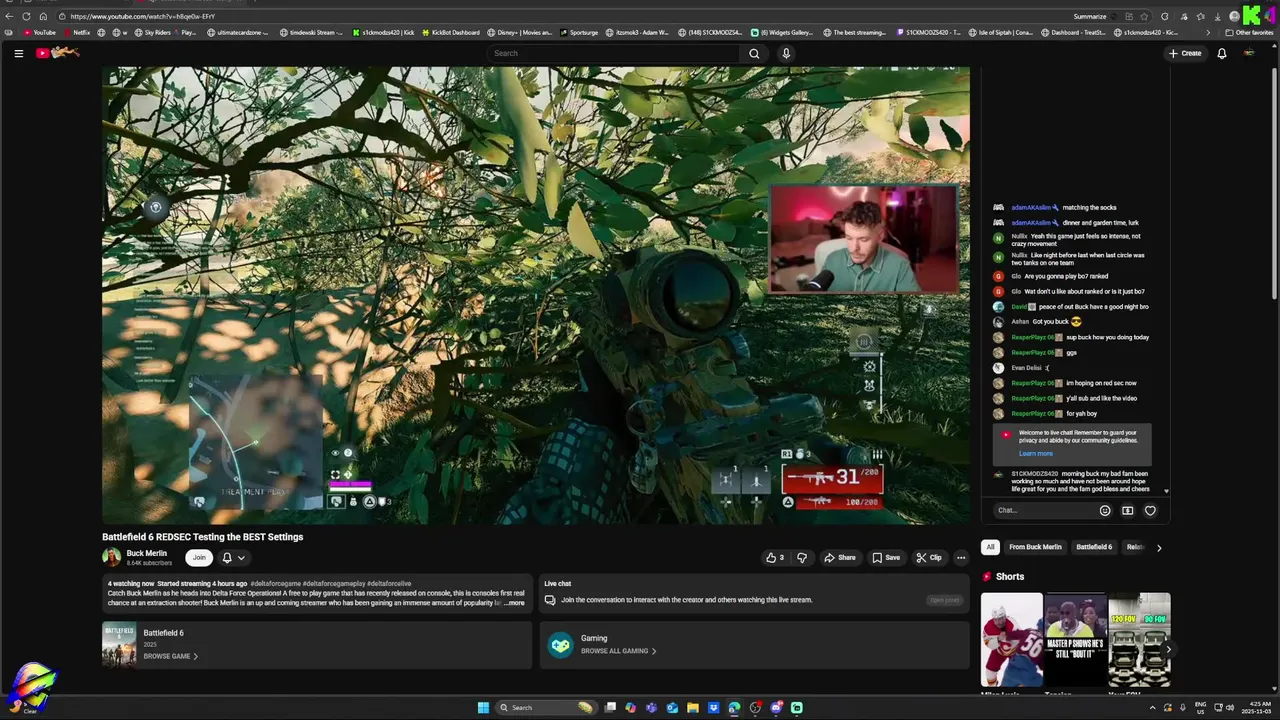Join the Buck Merlin channel membership

coord(199,557)
